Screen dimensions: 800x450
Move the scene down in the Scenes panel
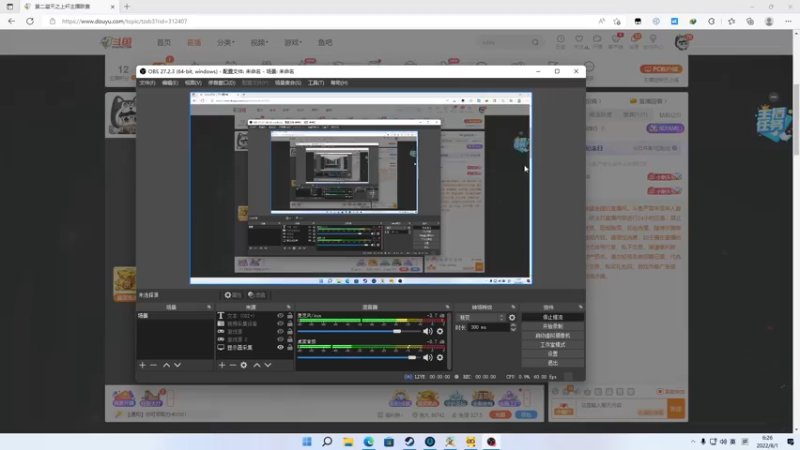click(x=178, y=365)
